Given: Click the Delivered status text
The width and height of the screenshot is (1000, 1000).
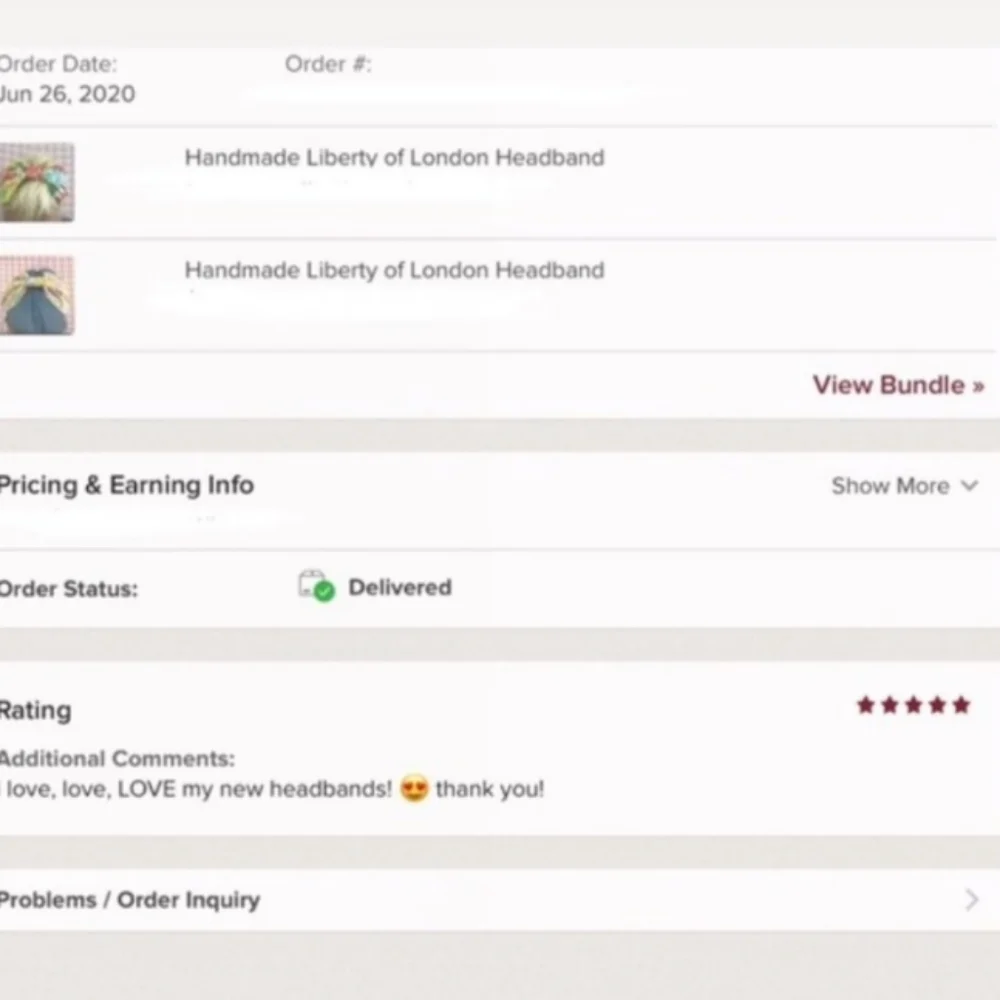Looking at the screenshot, I should (400, 587).
